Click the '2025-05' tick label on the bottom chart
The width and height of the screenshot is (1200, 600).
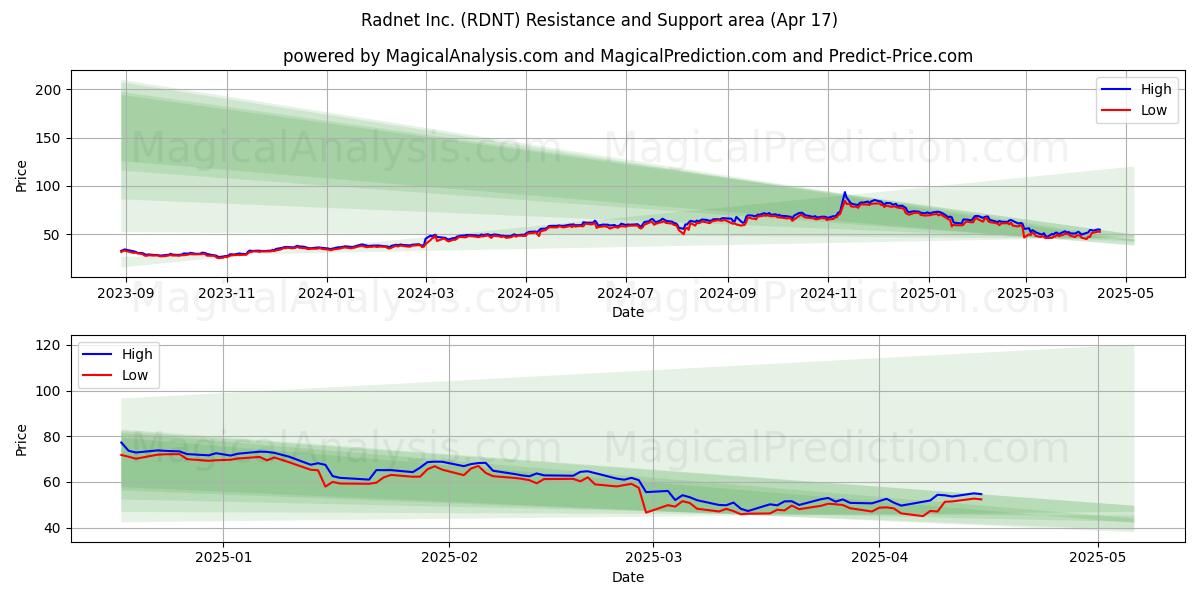click(x=1098, y=557)
